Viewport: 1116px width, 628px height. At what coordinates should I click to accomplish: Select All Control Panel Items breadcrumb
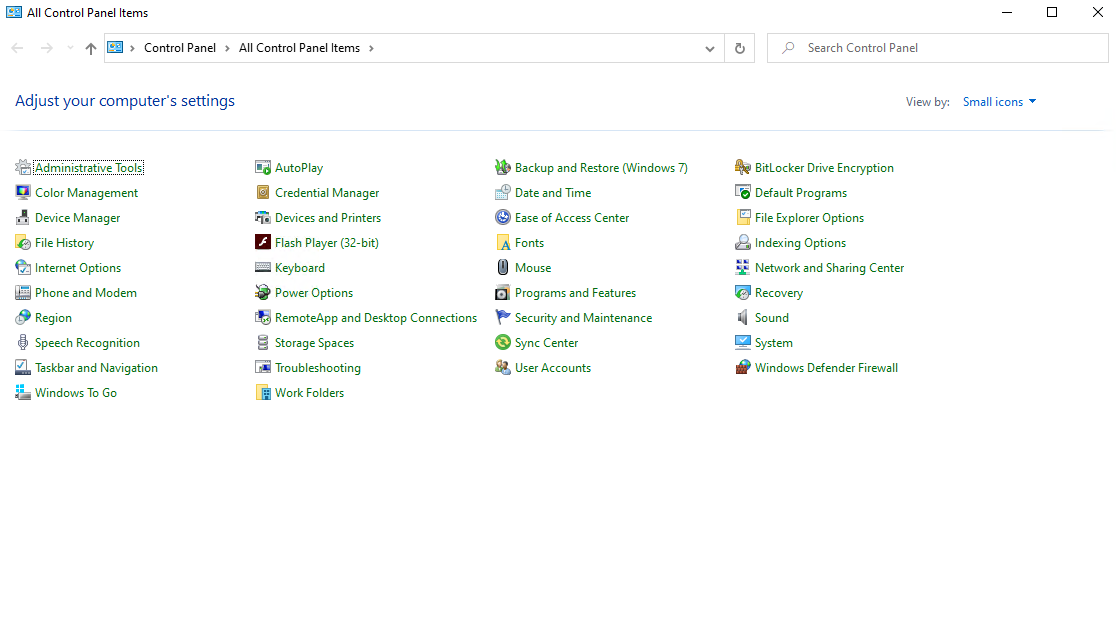[x=299, y=48]
